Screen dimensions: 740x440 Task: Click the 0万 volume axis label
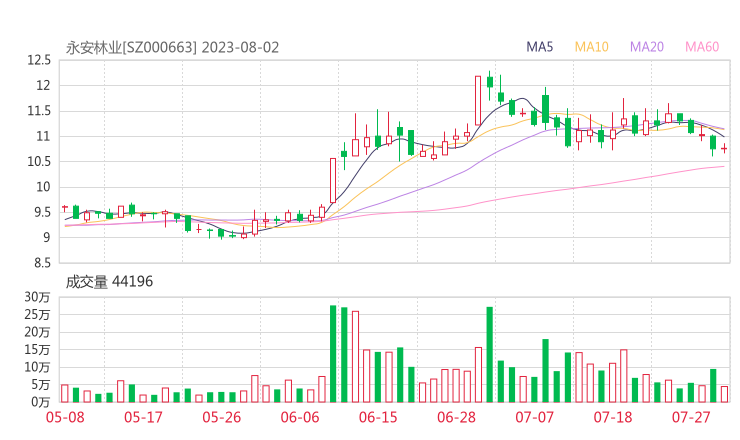click(41, 402)
